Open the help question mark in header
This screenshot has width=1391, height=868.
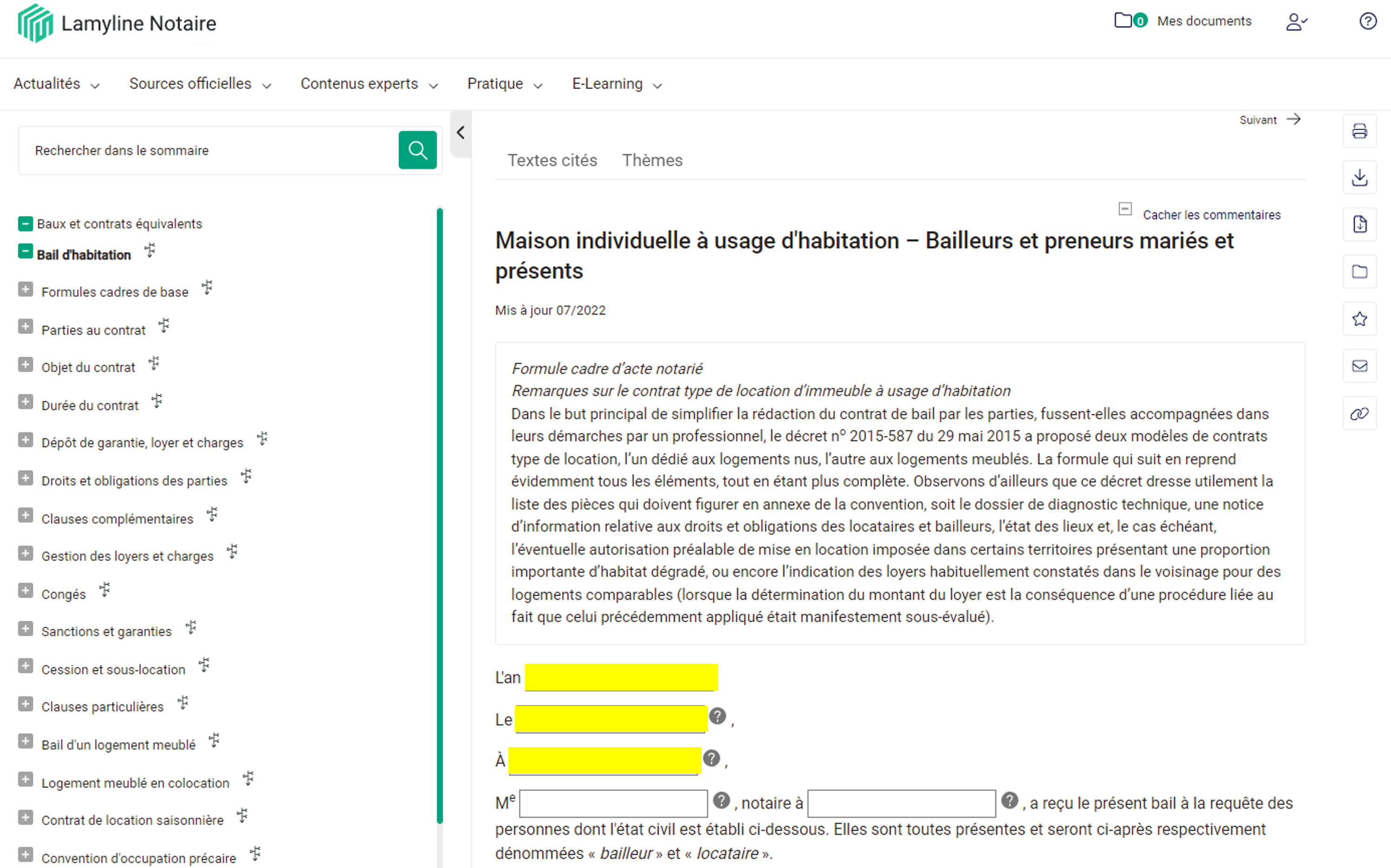pos(1367,21)
